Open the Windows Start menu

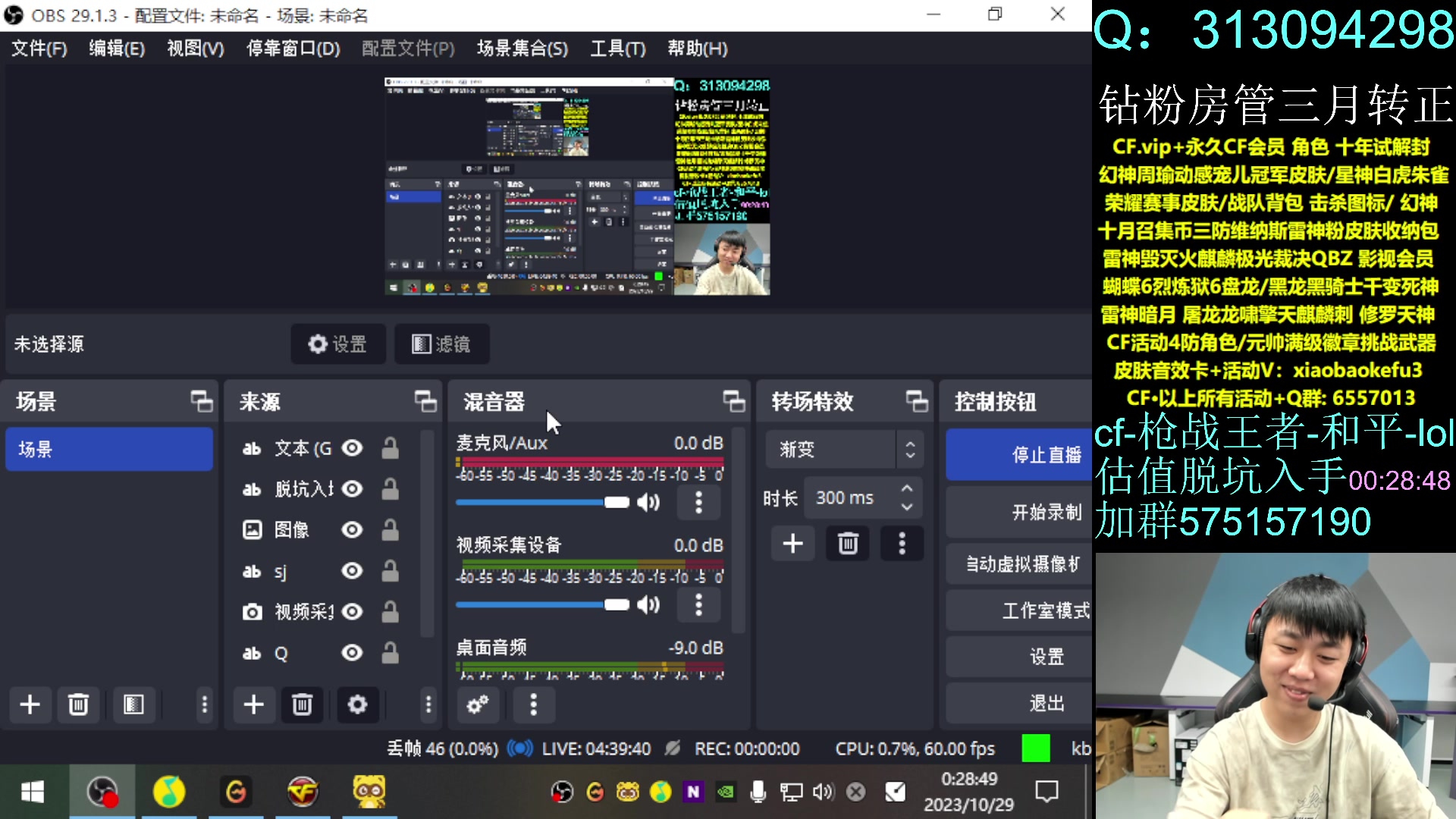32,792
